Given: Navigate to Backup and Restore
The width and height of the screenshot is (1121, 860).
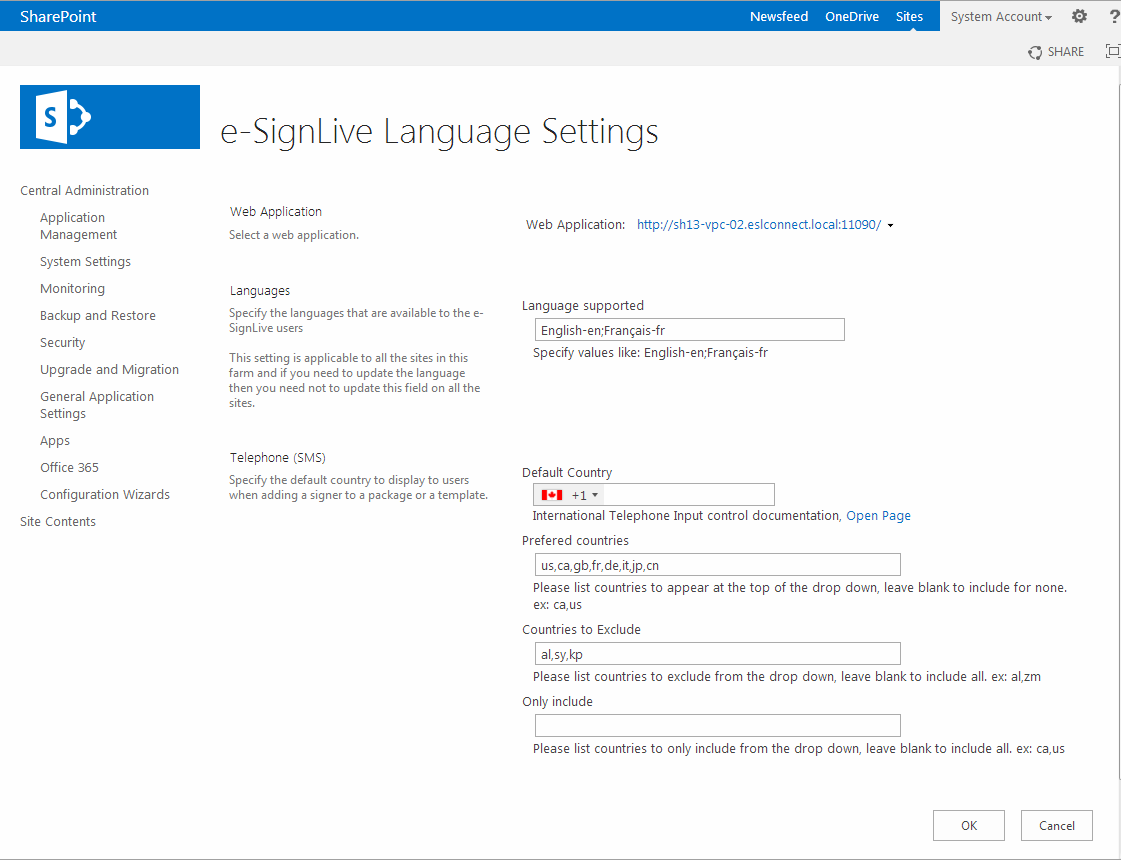Looking at the screenshot, I should tap(98, 316).
